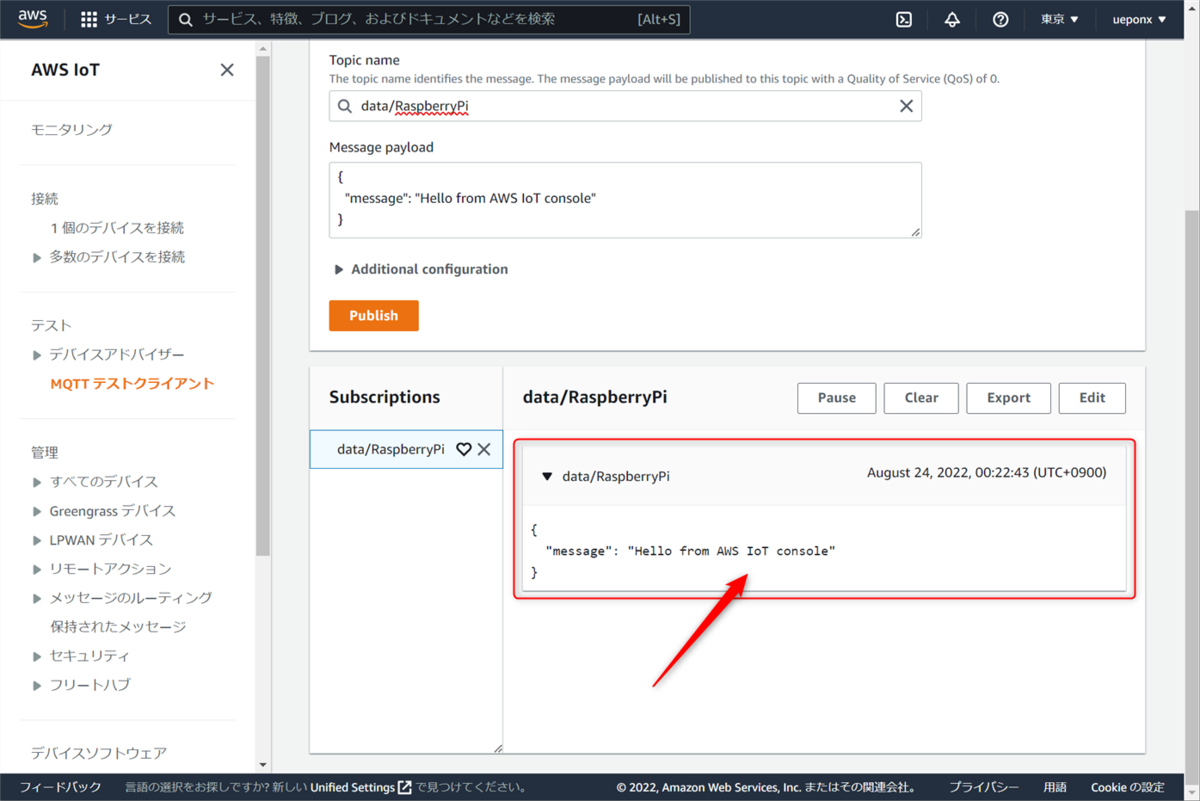1200x801 pixels.
Task: Export the received messages
Action: click(x=1008, y=398)
